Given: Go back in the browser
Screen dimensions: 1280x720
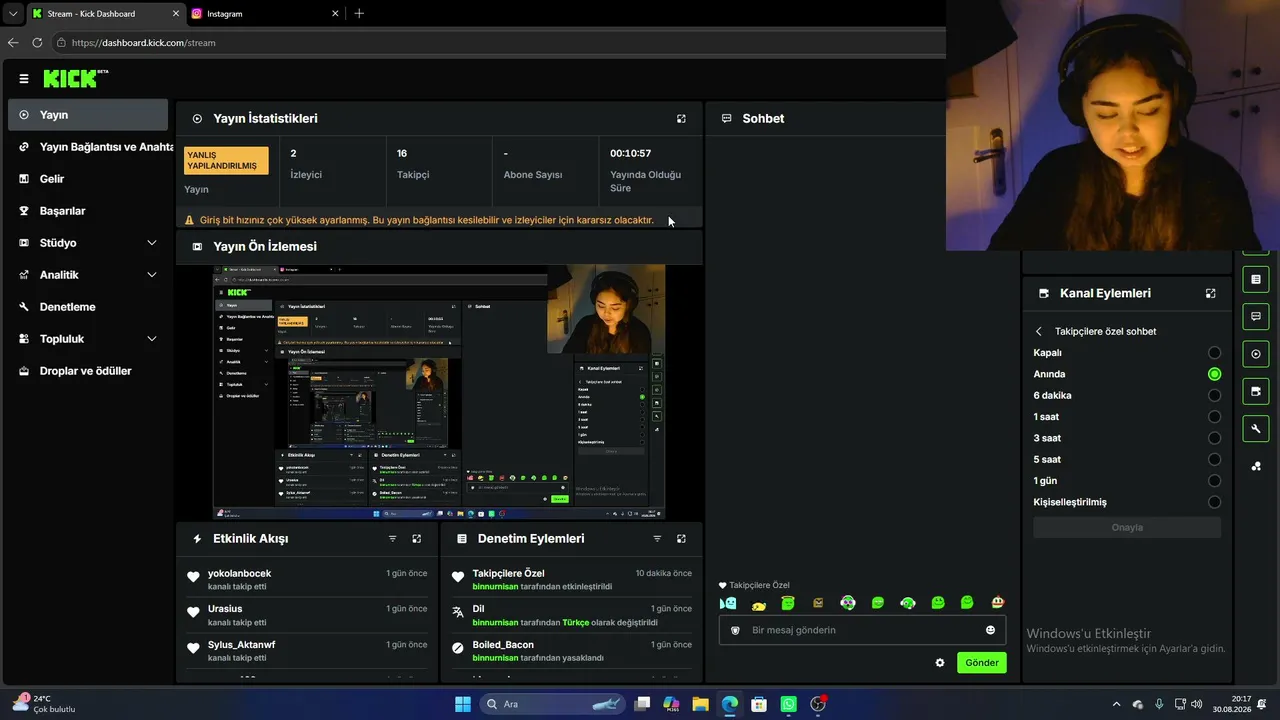Looking at the screenshot, I should [13, 43].
